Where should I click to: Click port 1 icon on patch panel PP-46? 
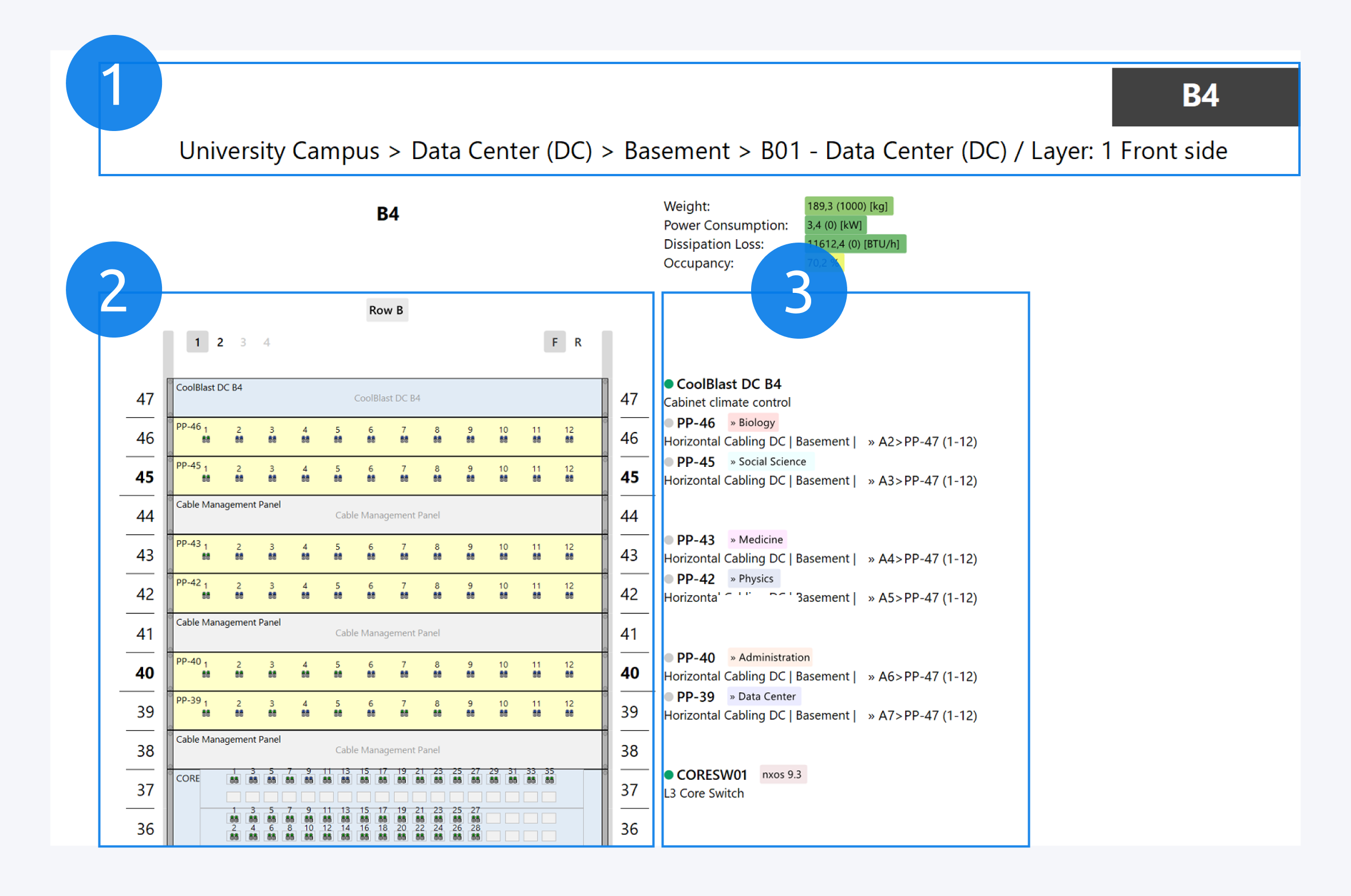point(206,439)
